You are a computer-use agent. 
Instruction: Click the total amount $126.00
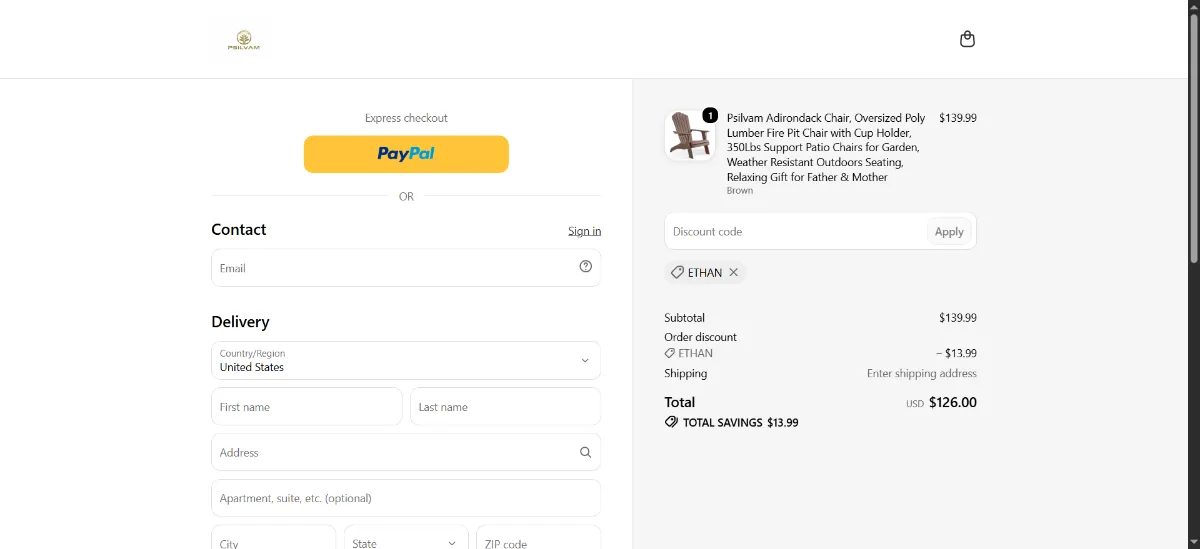pyautogui.click(x=953, y=402)
